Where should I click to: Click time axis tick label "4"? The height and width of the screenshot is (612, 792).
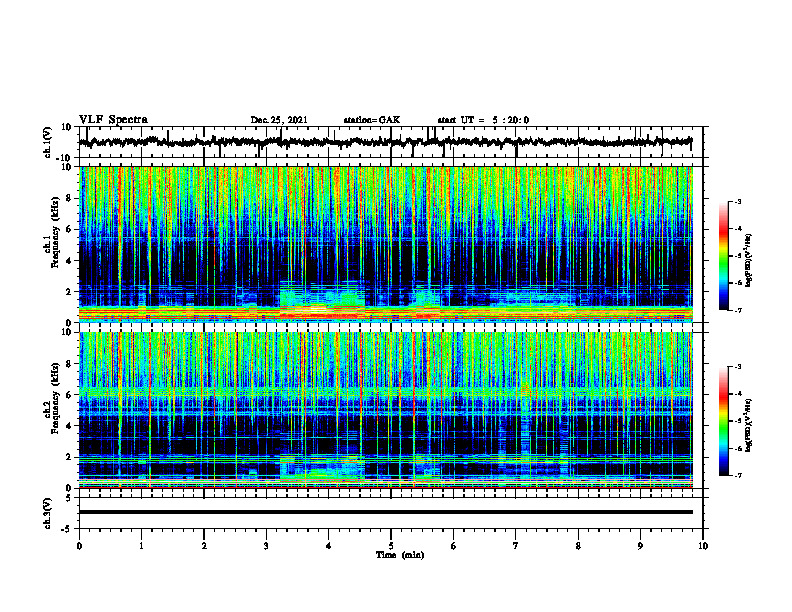329,546
